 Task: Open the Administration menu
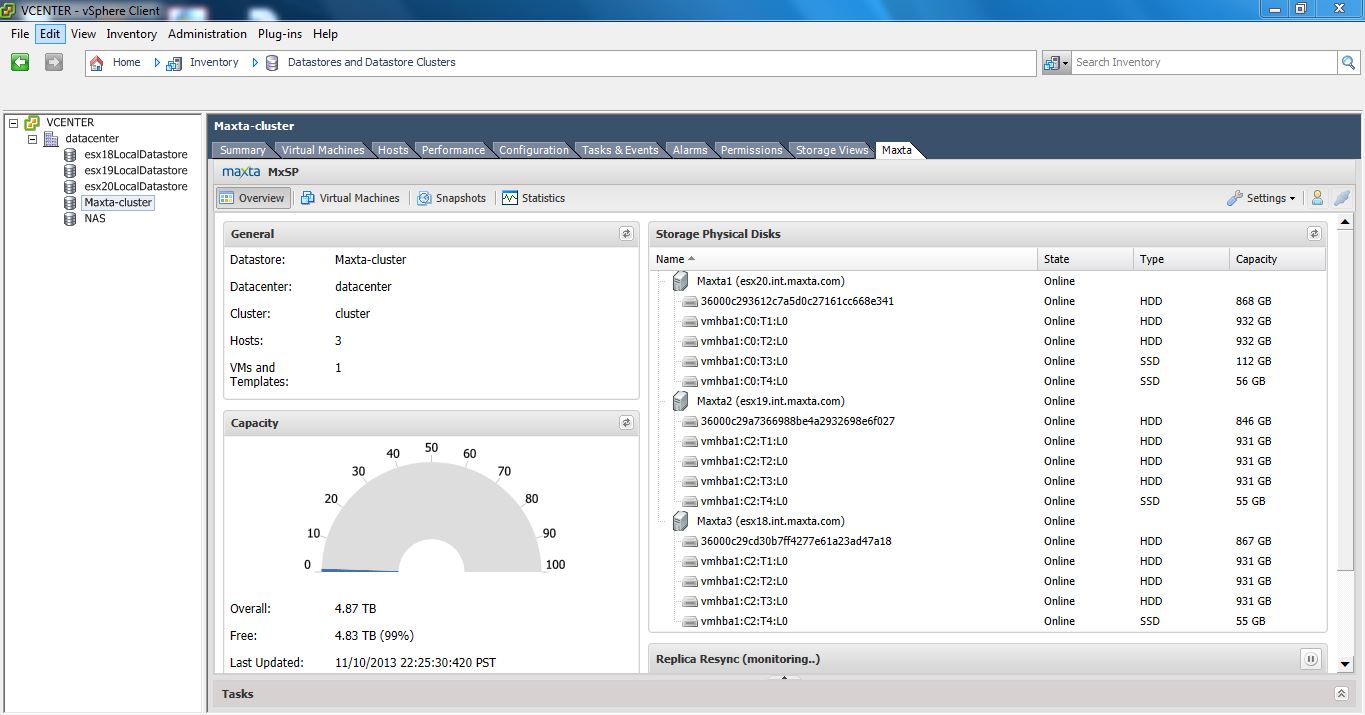(x=207, y=34)
